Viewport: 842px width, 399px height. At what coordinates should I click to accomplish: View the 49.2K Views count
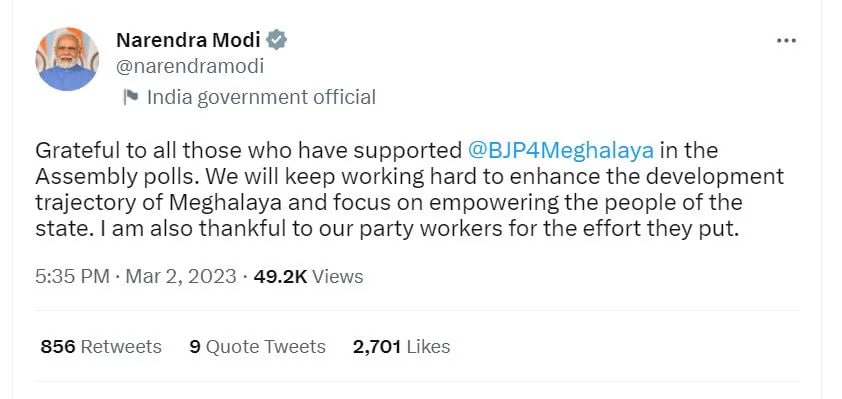click(308, 277)
